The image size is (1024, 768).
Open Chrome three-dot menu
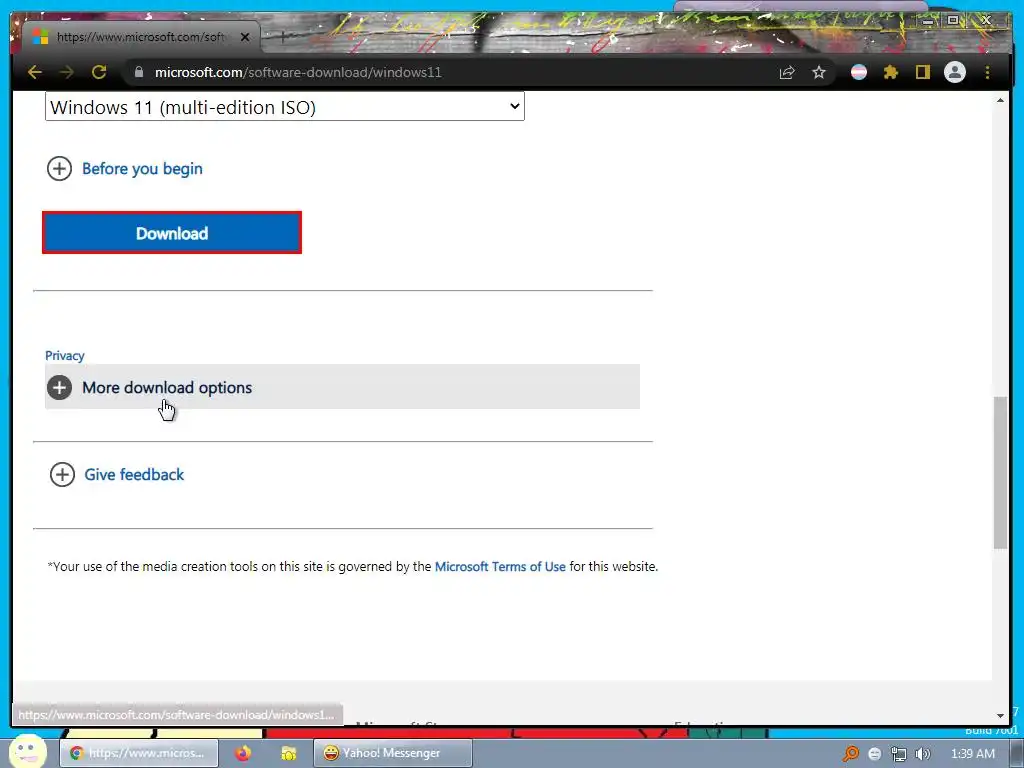point(987,72)
